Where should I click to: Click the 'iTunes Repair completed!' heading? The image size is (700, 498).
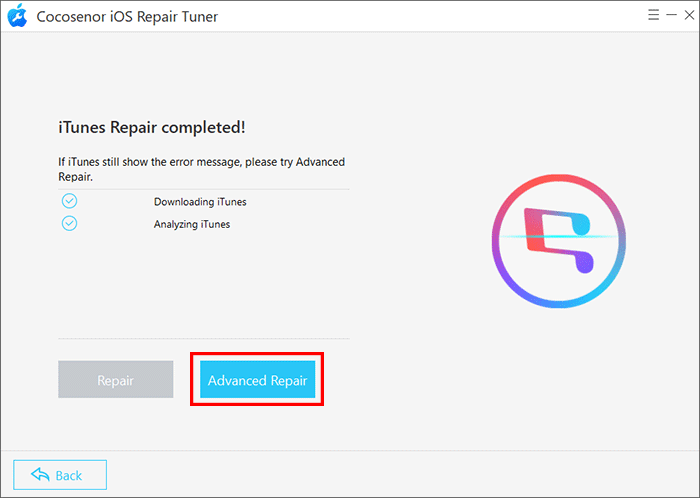[152, 128]
